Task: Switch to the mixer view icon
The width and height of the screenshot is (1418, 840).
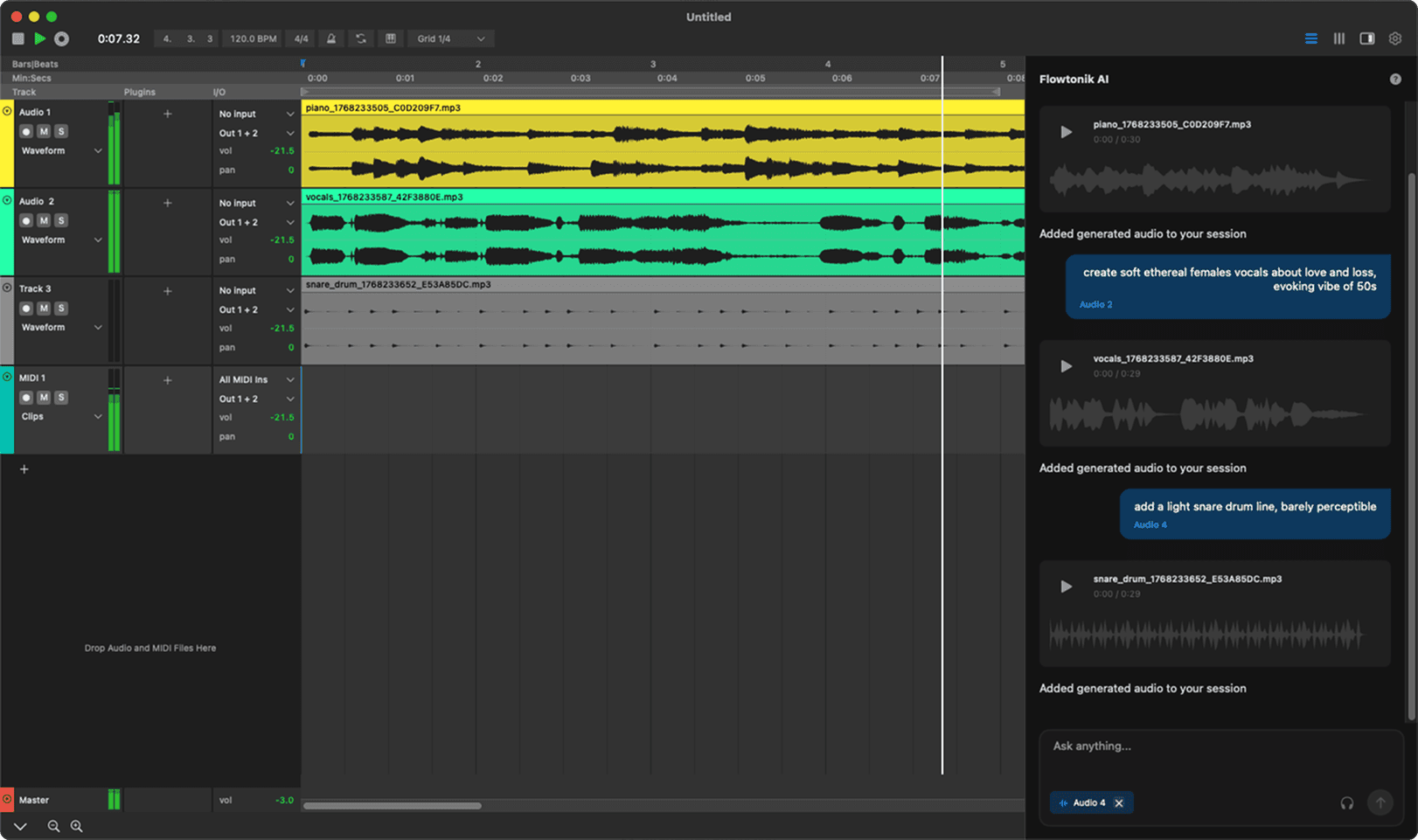Action: tap(1338, 38)
